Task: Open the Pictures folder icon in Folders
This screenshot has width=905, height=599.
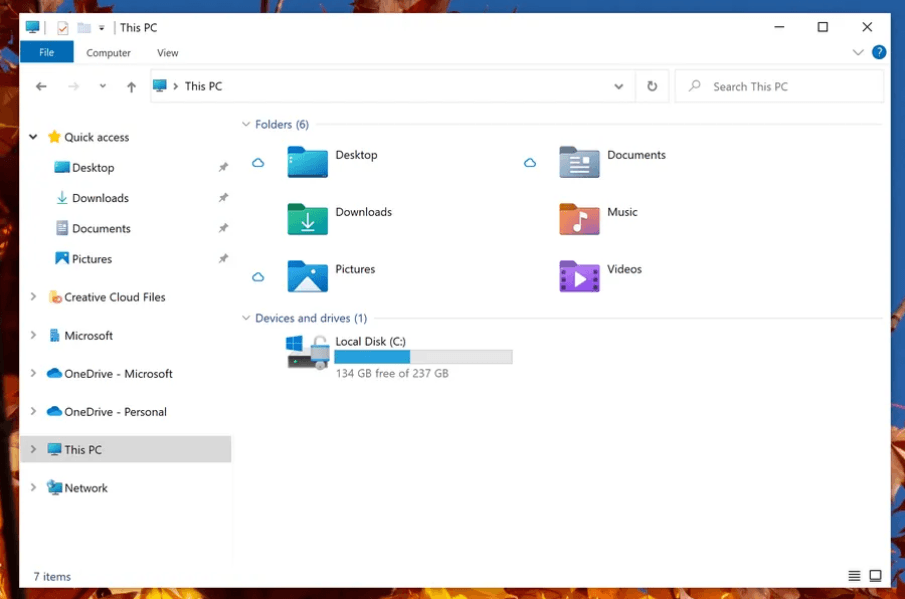Action: pos(307,276)
